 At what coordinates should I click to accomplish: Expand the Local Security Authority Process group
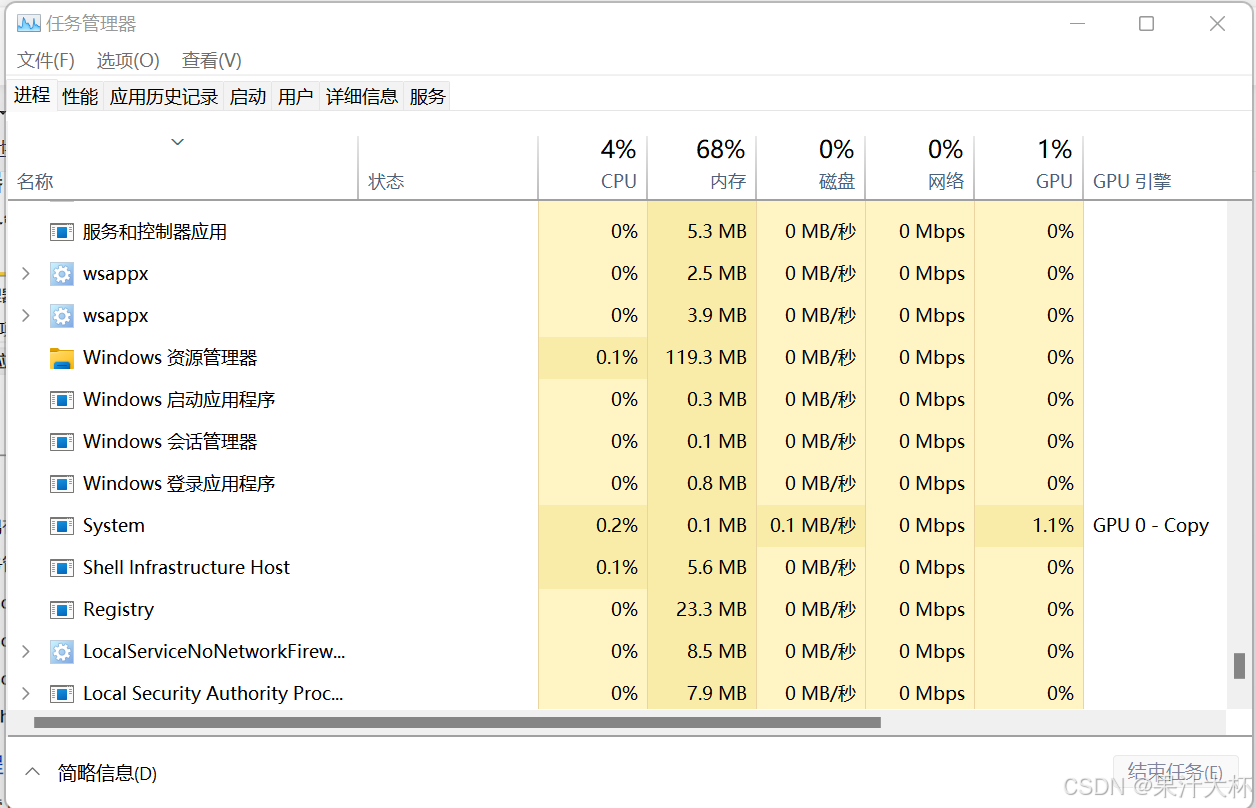26,693
